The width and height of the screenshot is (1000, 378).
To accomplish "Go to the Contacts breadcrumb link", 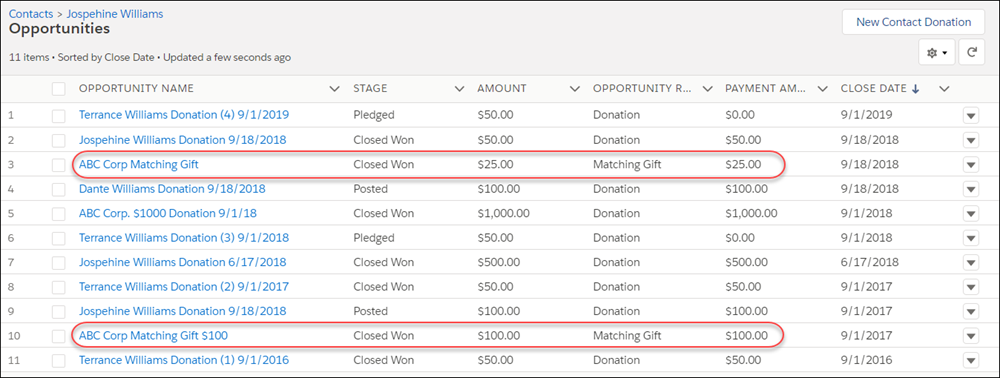I will pos(31,13).
